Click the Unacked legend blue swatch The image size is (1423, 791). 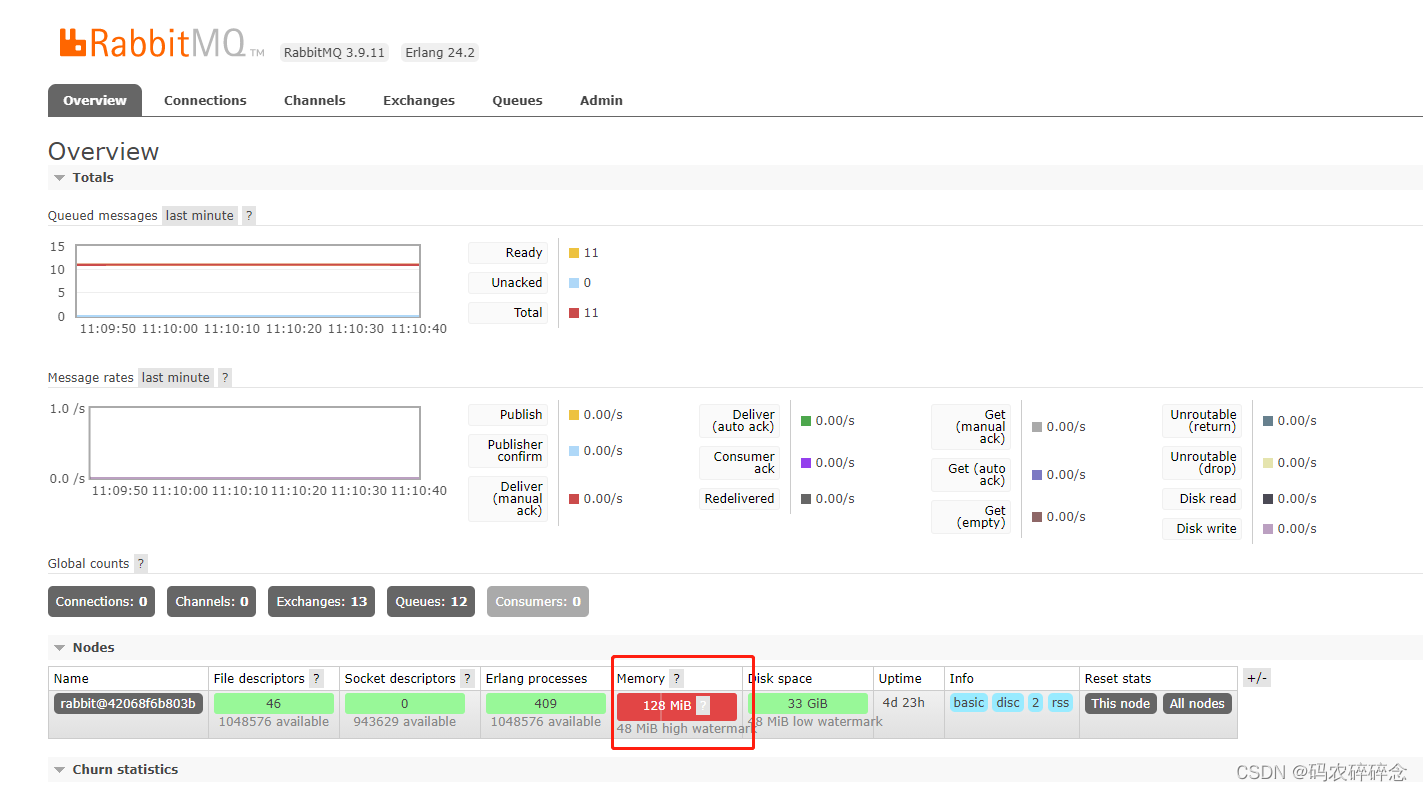tap(574, 283)
